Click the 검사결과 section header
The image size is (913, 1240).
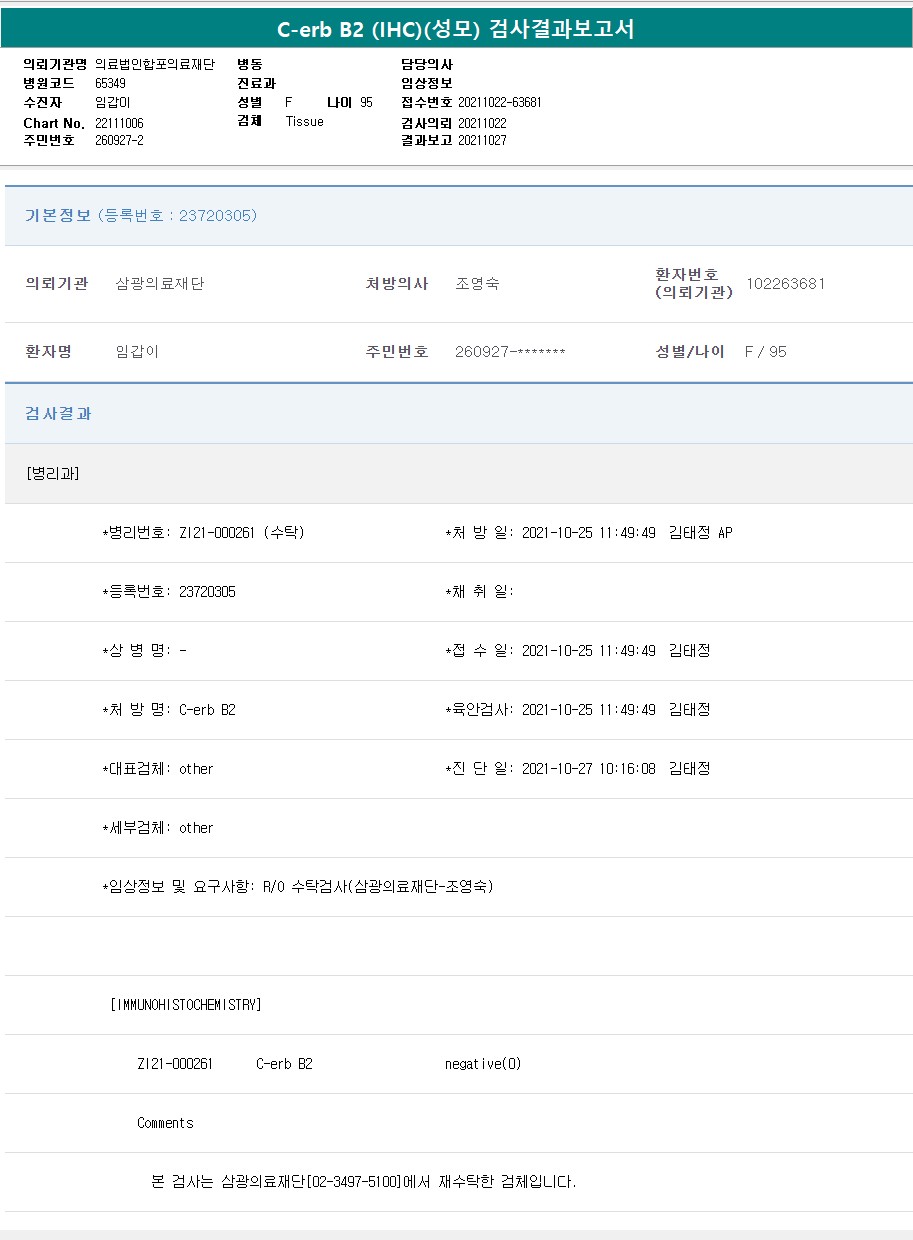pyautogui.click(x=58, y=414)
